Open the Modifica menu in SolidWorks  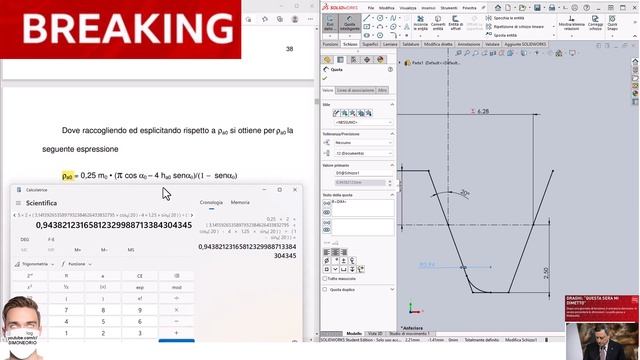pyautogui.click(x=387, y=8)
